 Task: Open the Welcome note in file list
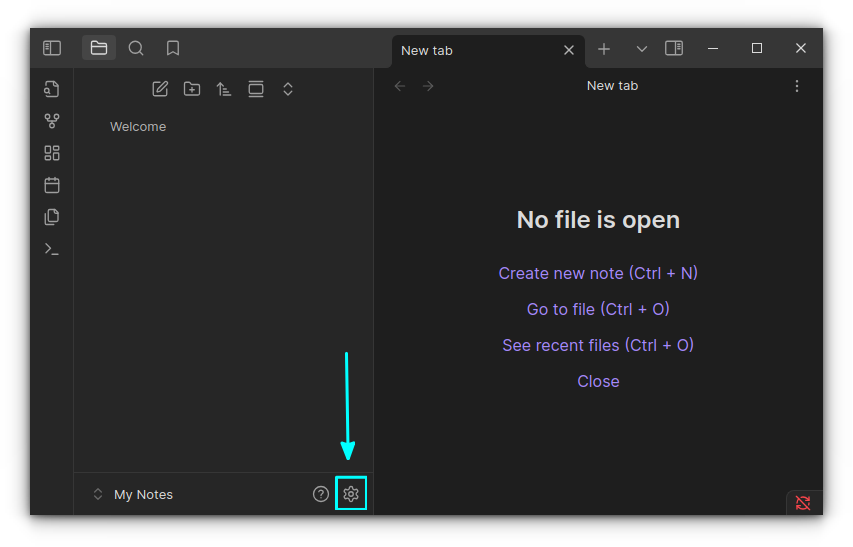tap(138, 127)
